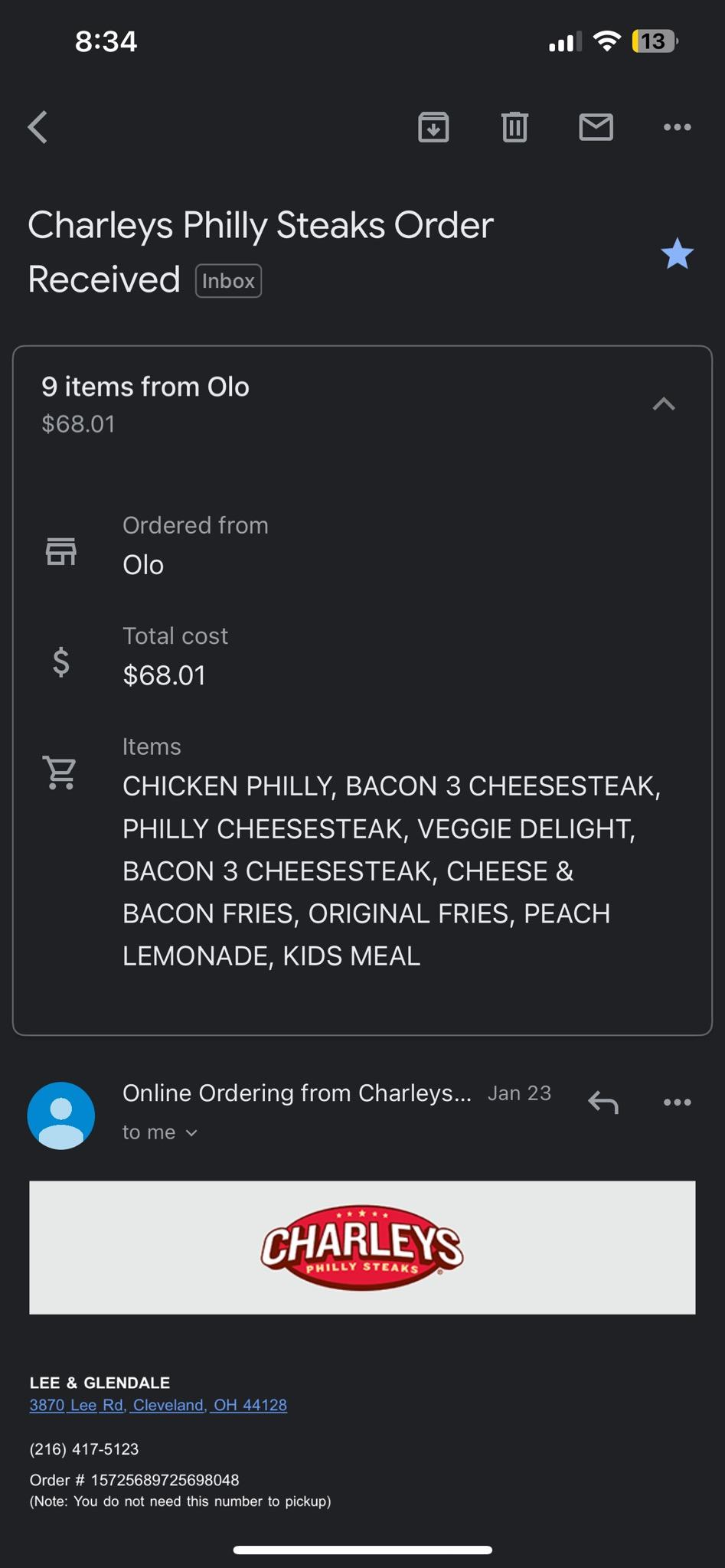Toggle the blue star on this email
This screenshot has width=725, height=1568.
pos(677,254)
